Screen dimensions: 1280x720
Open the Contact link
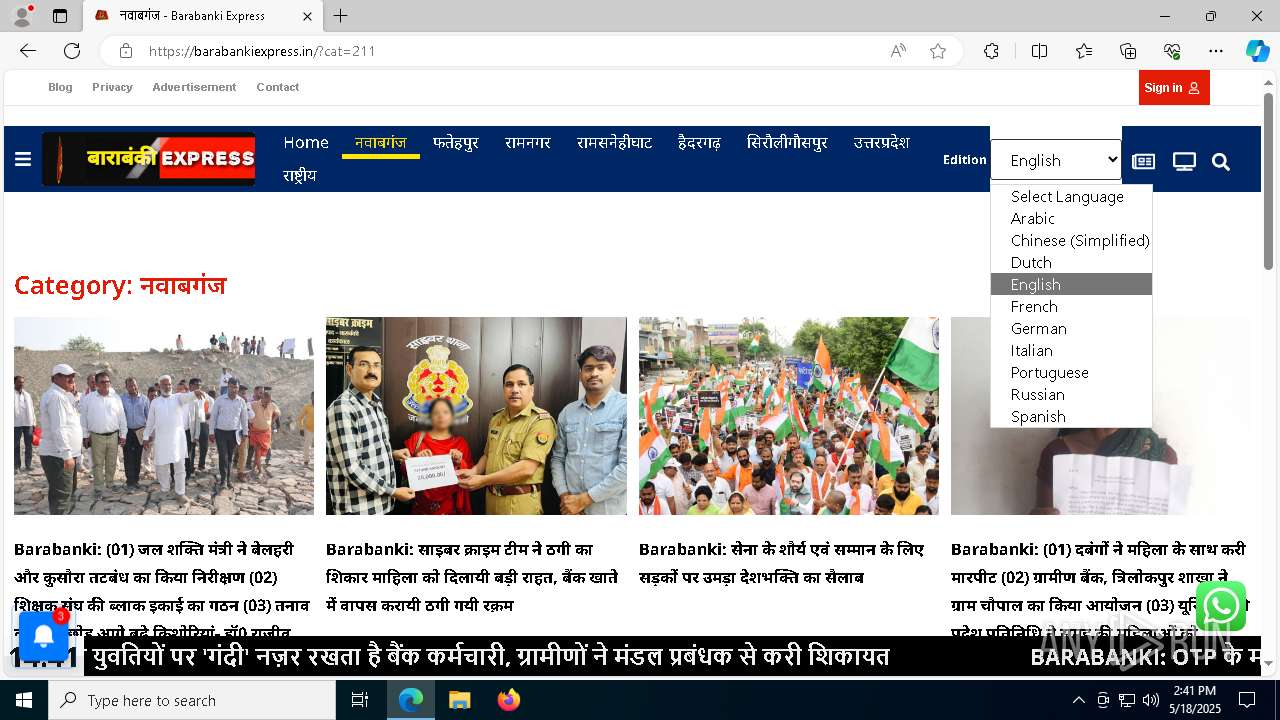coord(277,87)
